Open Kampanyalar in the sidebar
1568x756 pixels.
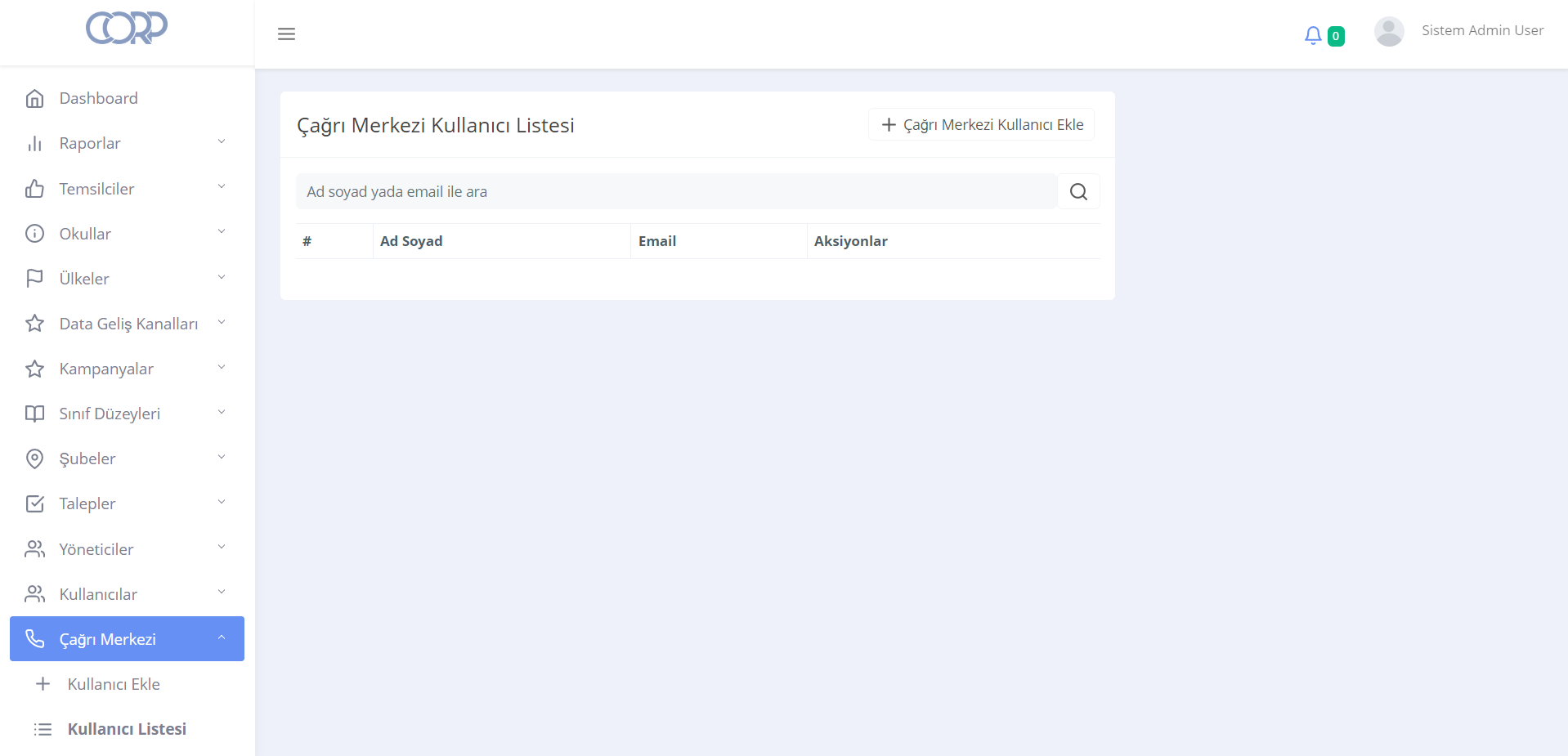[x=106, y=369]
